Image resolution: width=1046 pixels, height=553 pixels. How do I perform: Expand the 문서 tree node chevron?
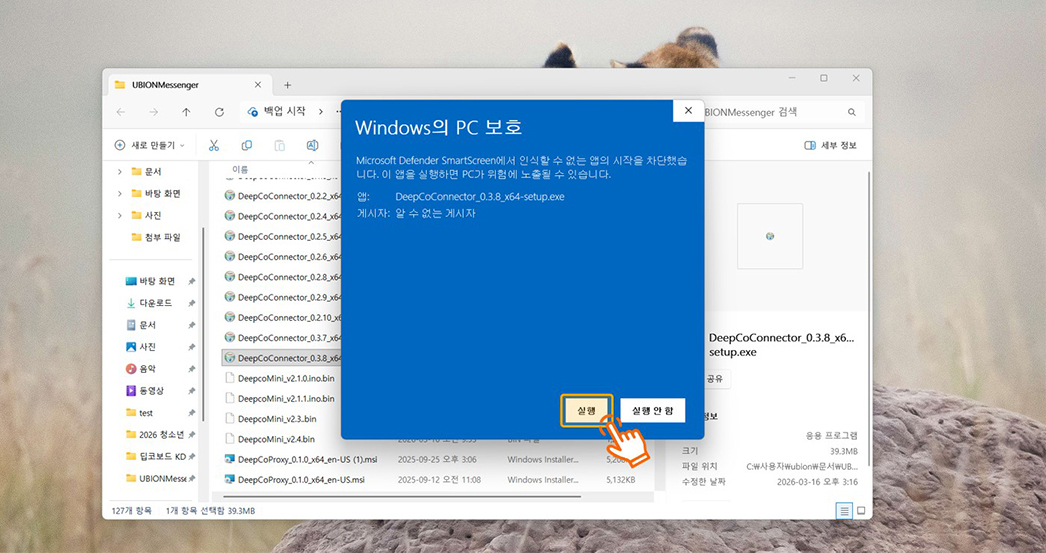(119, 172)
